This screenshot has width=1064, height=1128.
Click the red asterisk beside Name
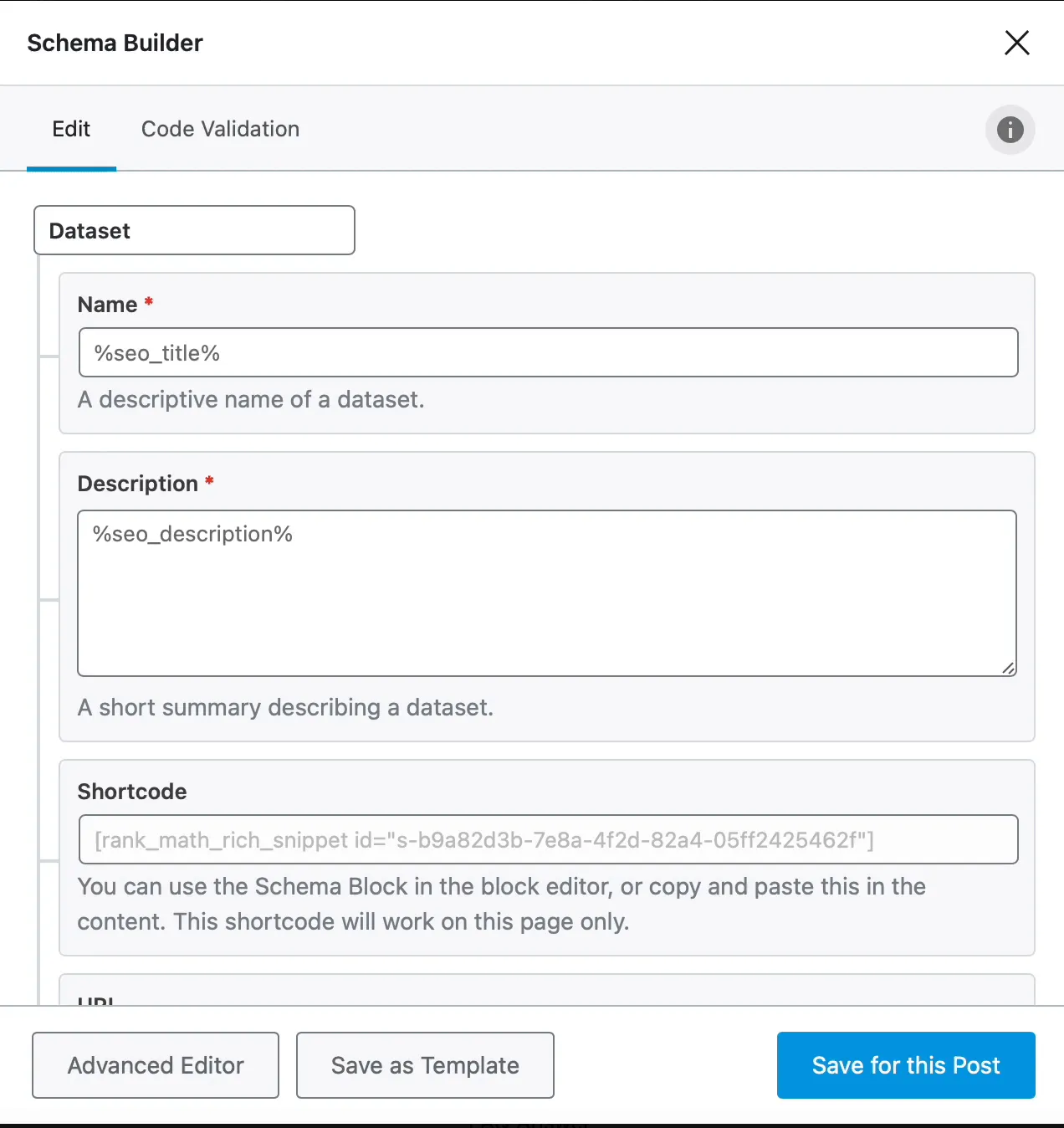[x=148, y=302]
